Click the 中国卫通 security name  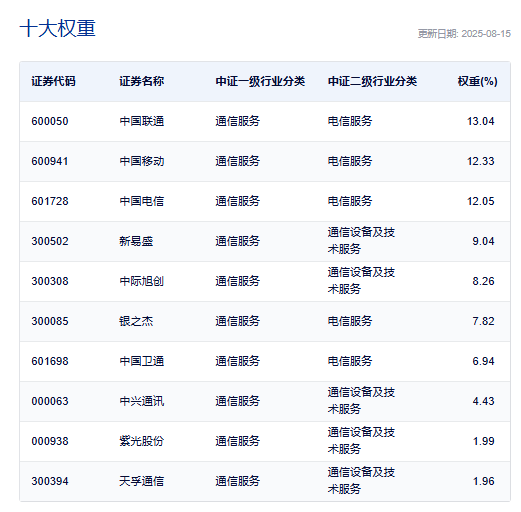(x=142, y=361)
